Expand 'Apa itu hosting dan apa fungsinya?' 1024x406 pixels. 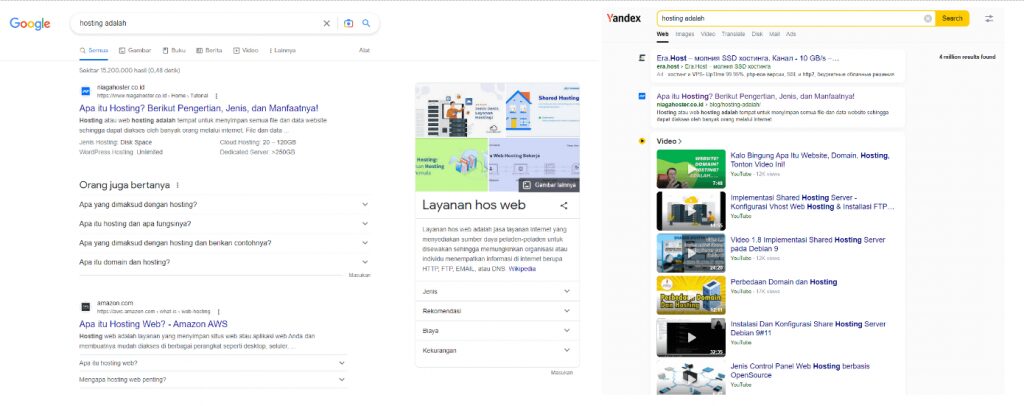tap(223, 224)
